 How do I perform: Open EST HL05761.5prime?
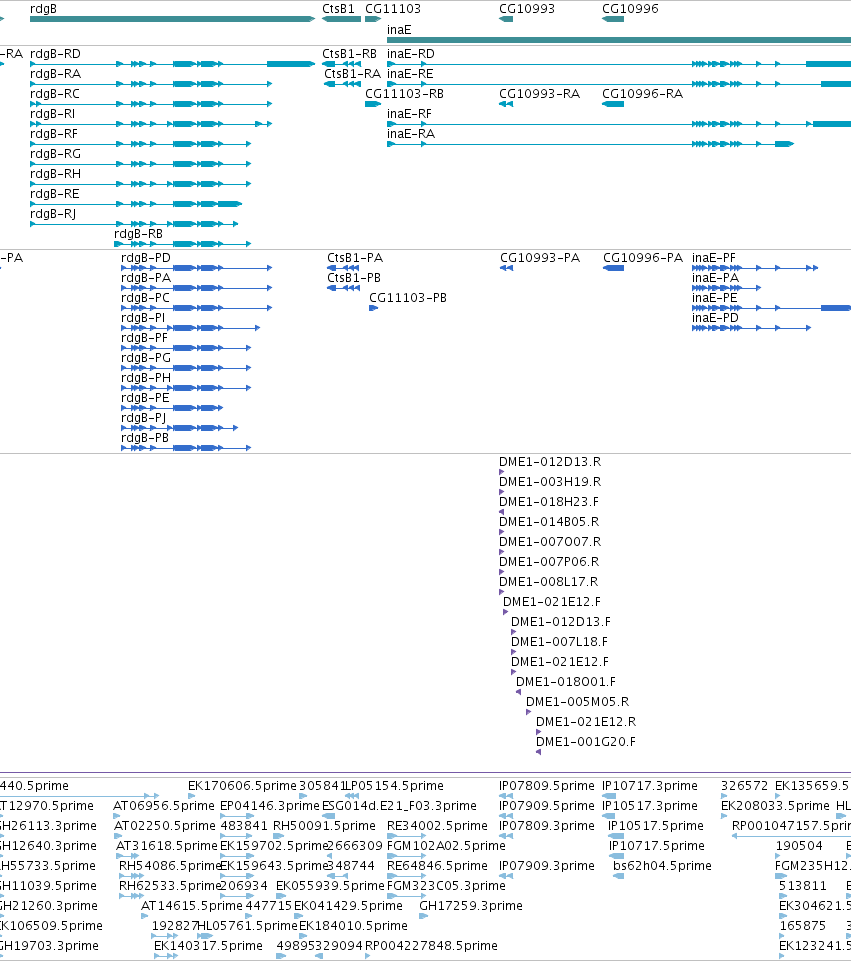[247, 925]
